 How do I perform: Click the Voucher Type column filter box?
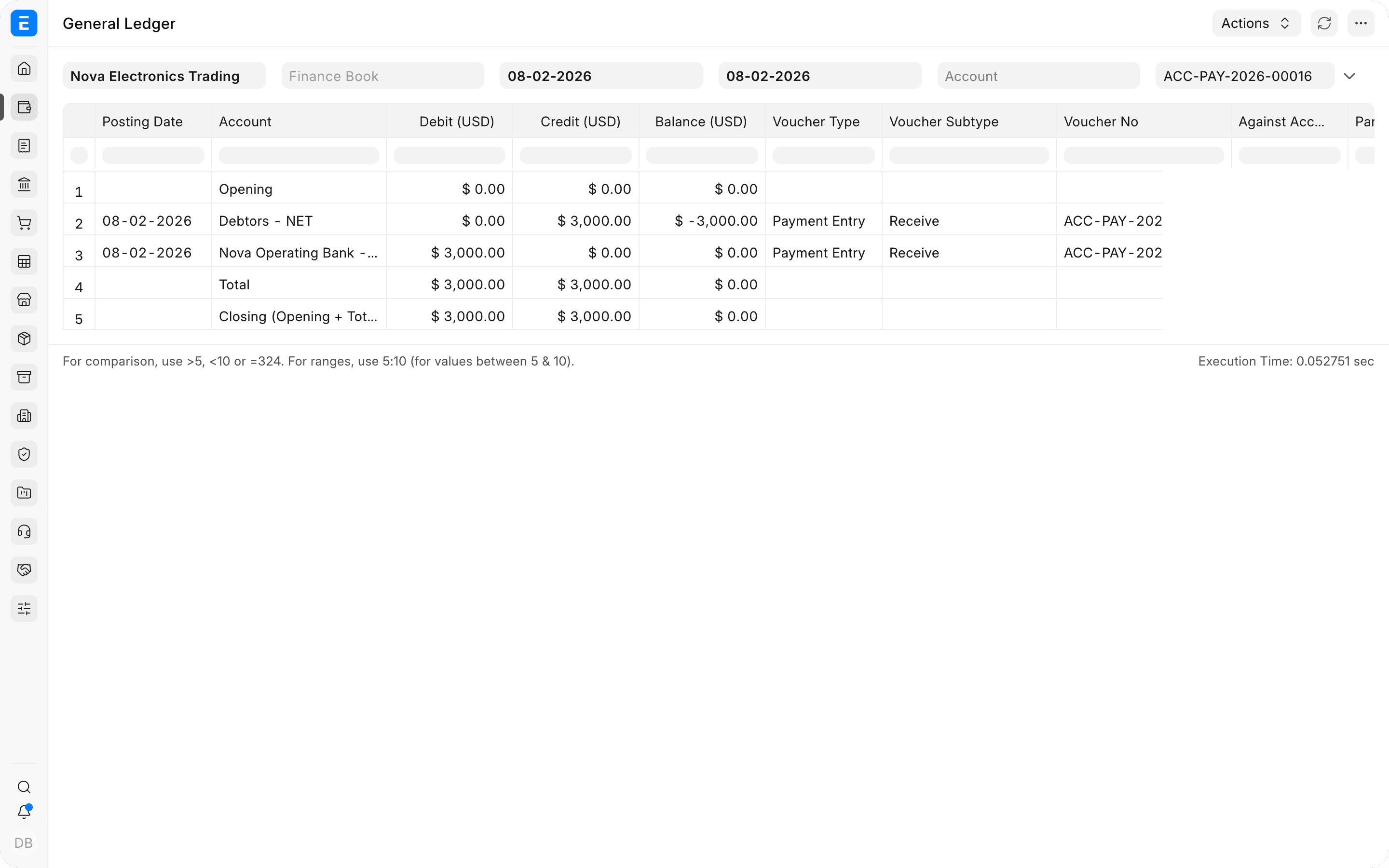click(x=823, y=155)
